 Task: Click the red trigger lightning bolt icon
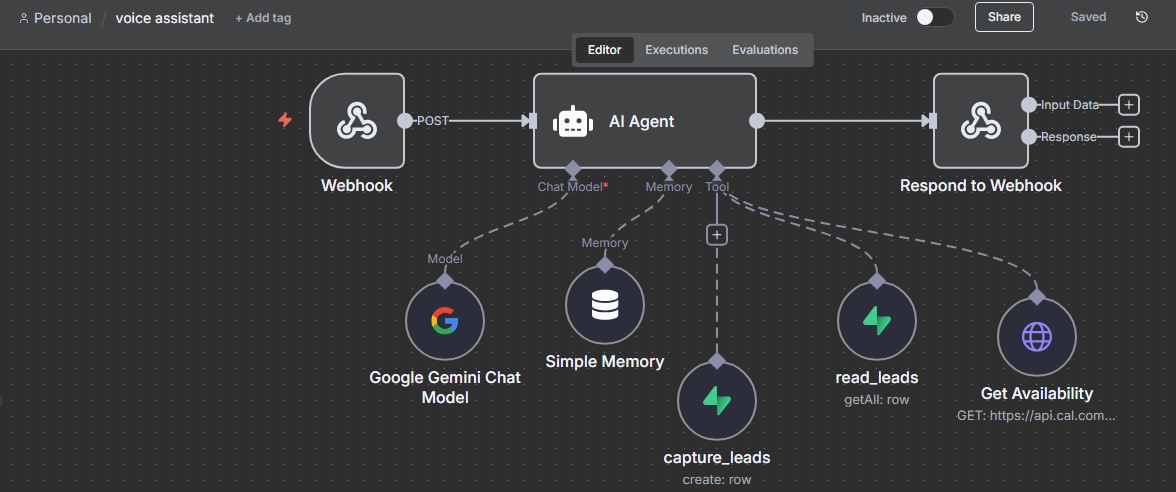[285, 120]
